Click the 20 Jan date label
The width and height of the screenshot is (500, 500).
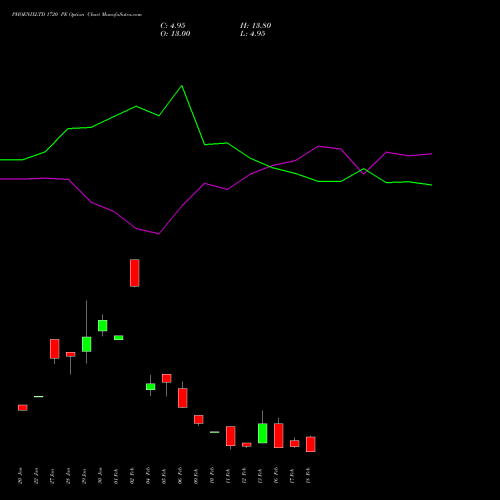tap(21, 476)
